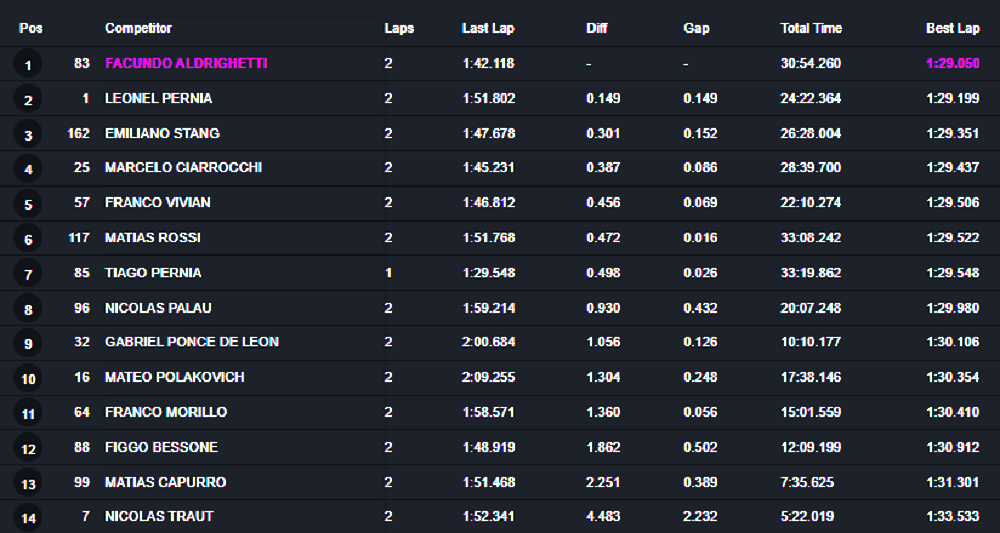Click position 14 circle badge

[28, 519]
